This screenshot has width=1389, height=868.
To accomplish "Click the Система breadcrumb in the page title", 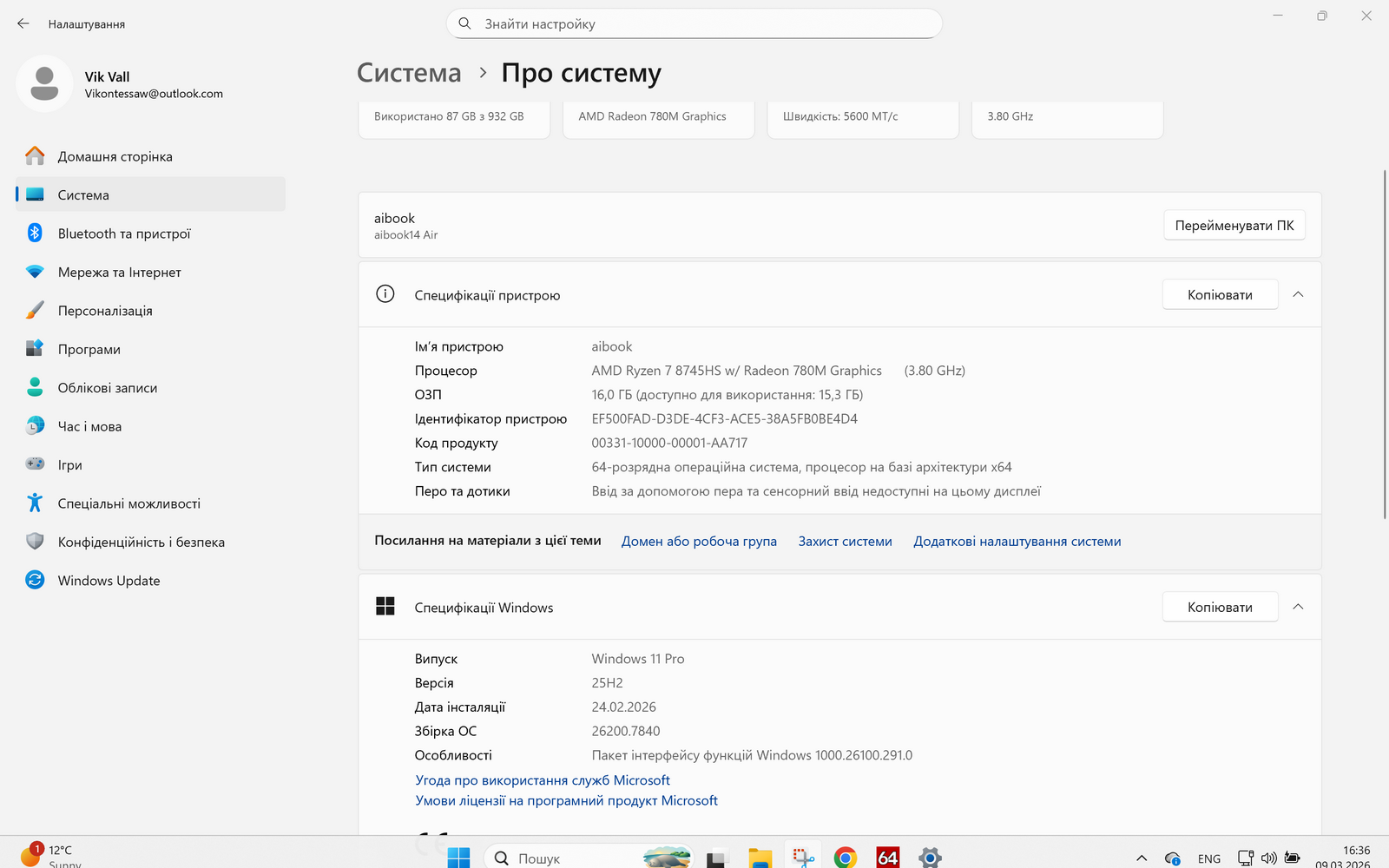I will [409, 73].
